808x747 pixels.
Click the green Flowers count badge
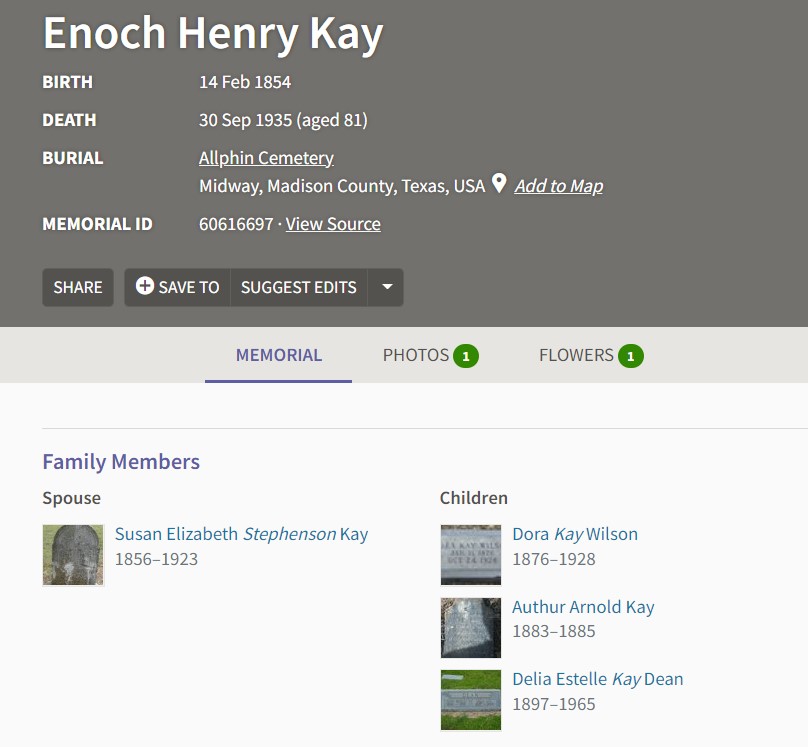coord(631,356)
